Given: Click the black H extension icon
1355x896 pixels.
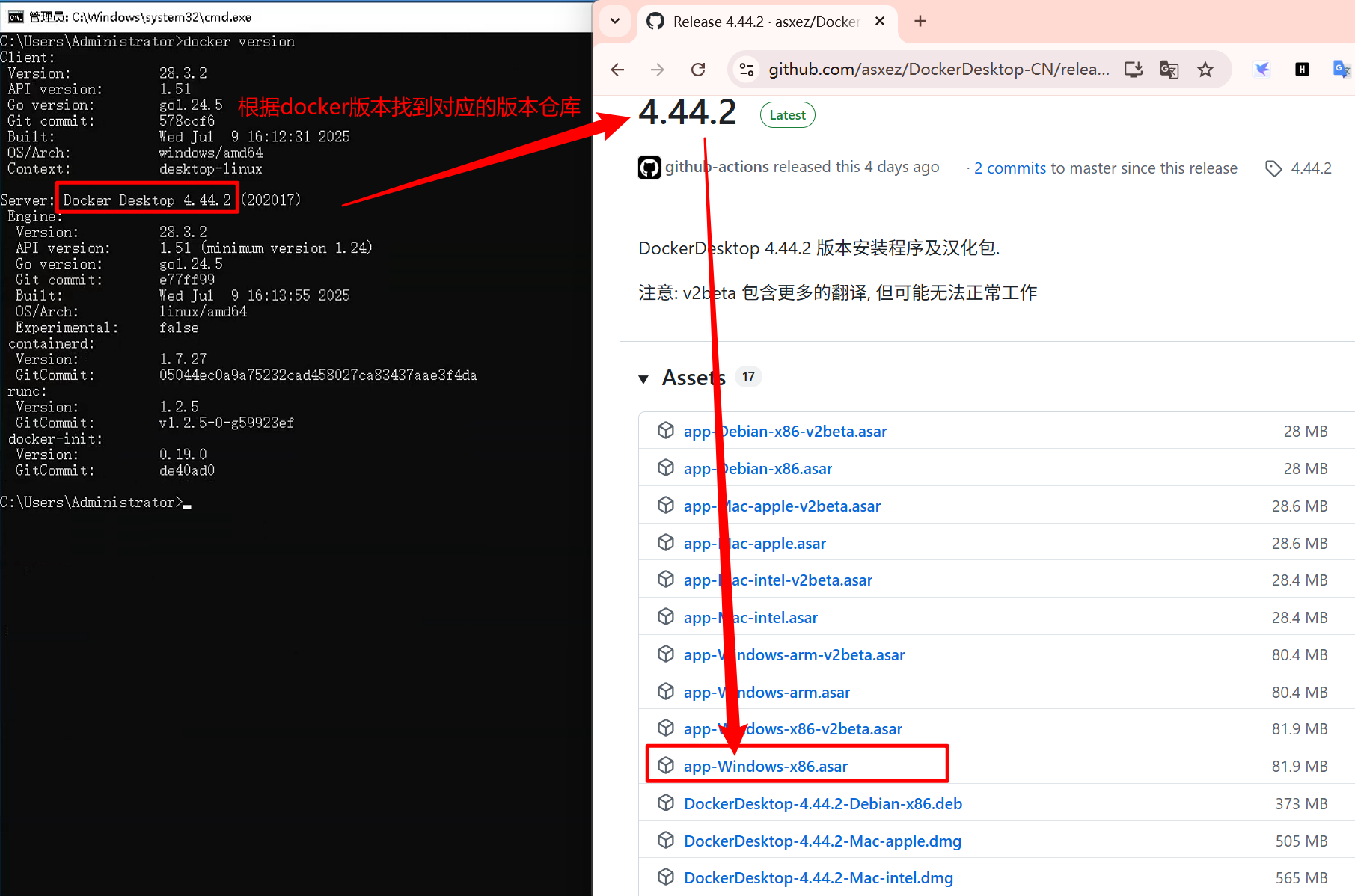Looking at the screenshot, I should click(x=1302, y=70).
